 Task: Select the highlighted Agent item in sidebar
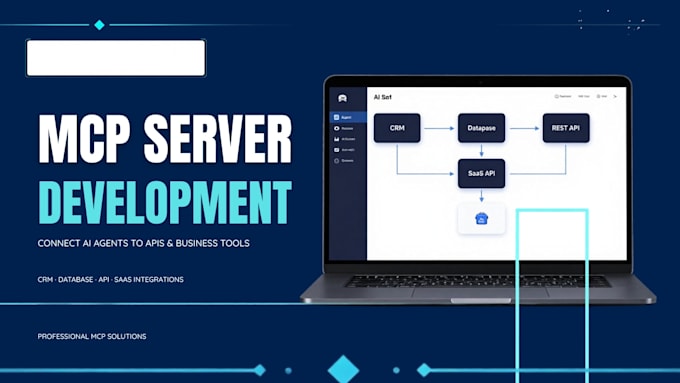(348, 117)
